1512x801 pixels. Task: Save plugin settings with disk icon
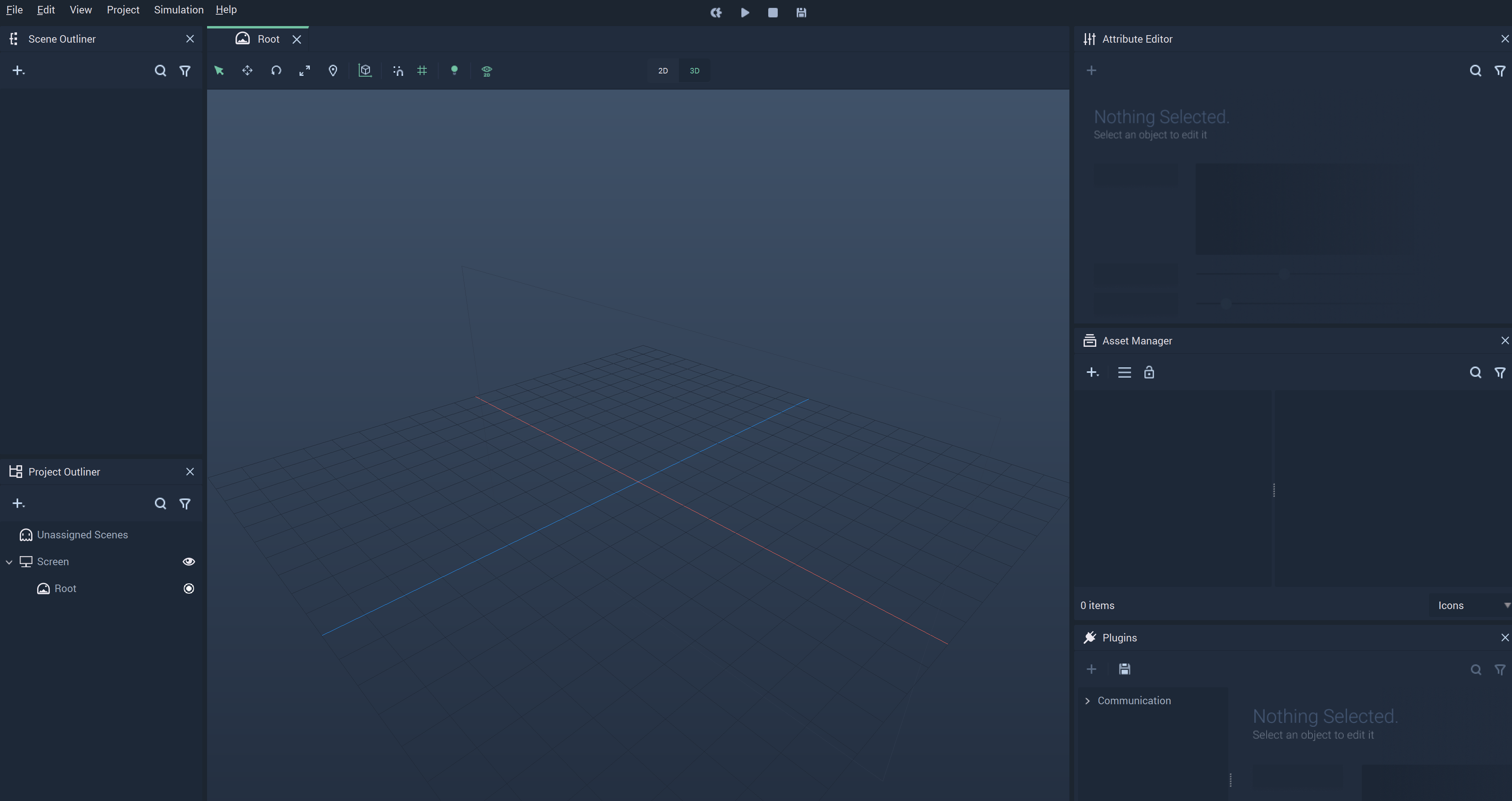1124,669
